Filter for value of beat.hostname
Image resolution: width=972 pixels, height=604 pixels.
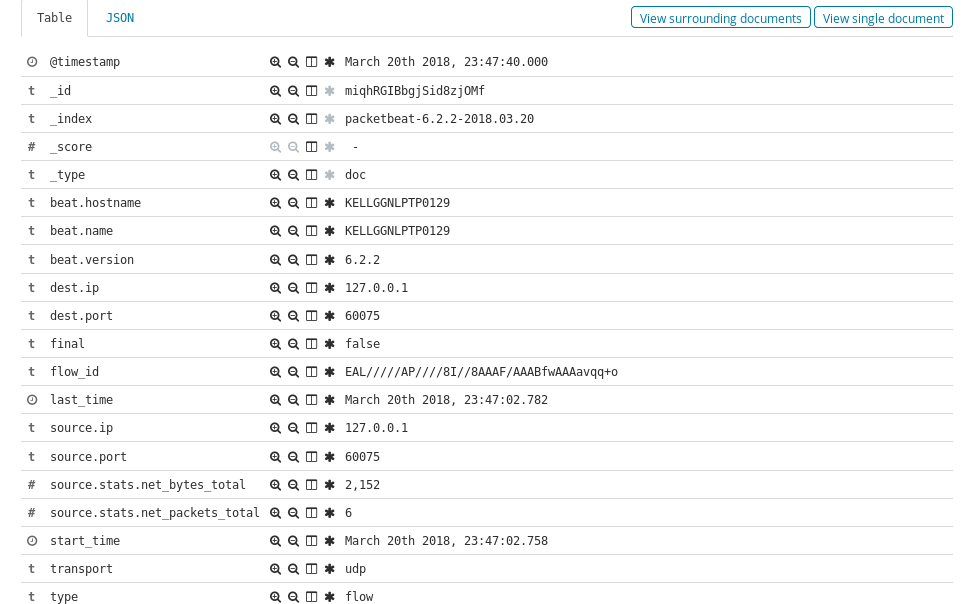[x=275, y=203]
